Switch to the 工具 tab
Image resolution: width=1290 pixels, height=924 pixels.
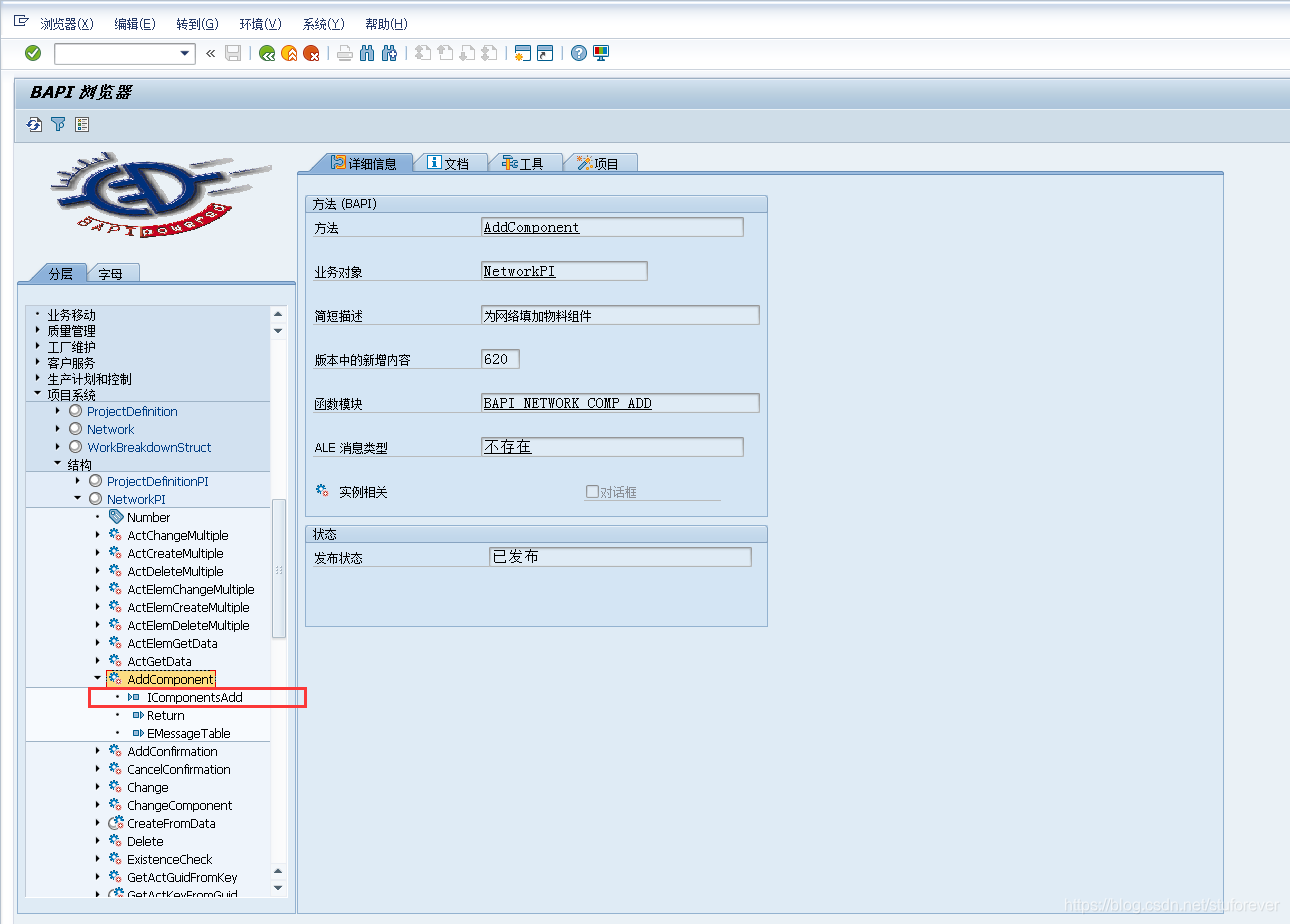coord(525,163)
